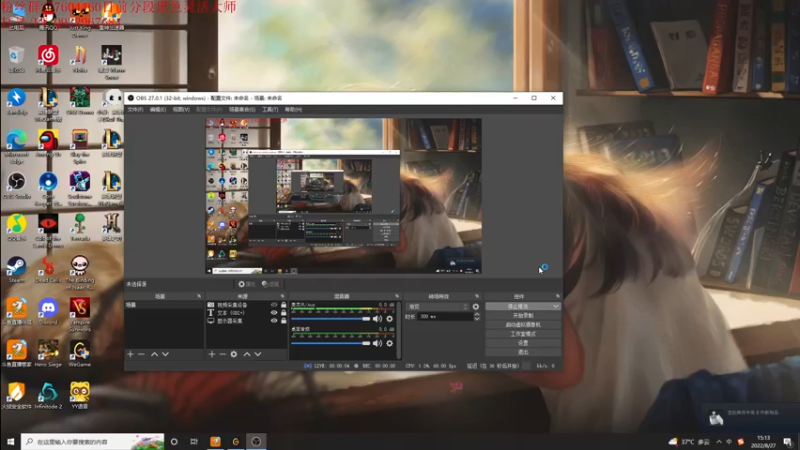Image resolution: width=800 pixels, height=450 pixels.
Task: Open The Binding of Isaac shortcut
Action: coord(80,273)
